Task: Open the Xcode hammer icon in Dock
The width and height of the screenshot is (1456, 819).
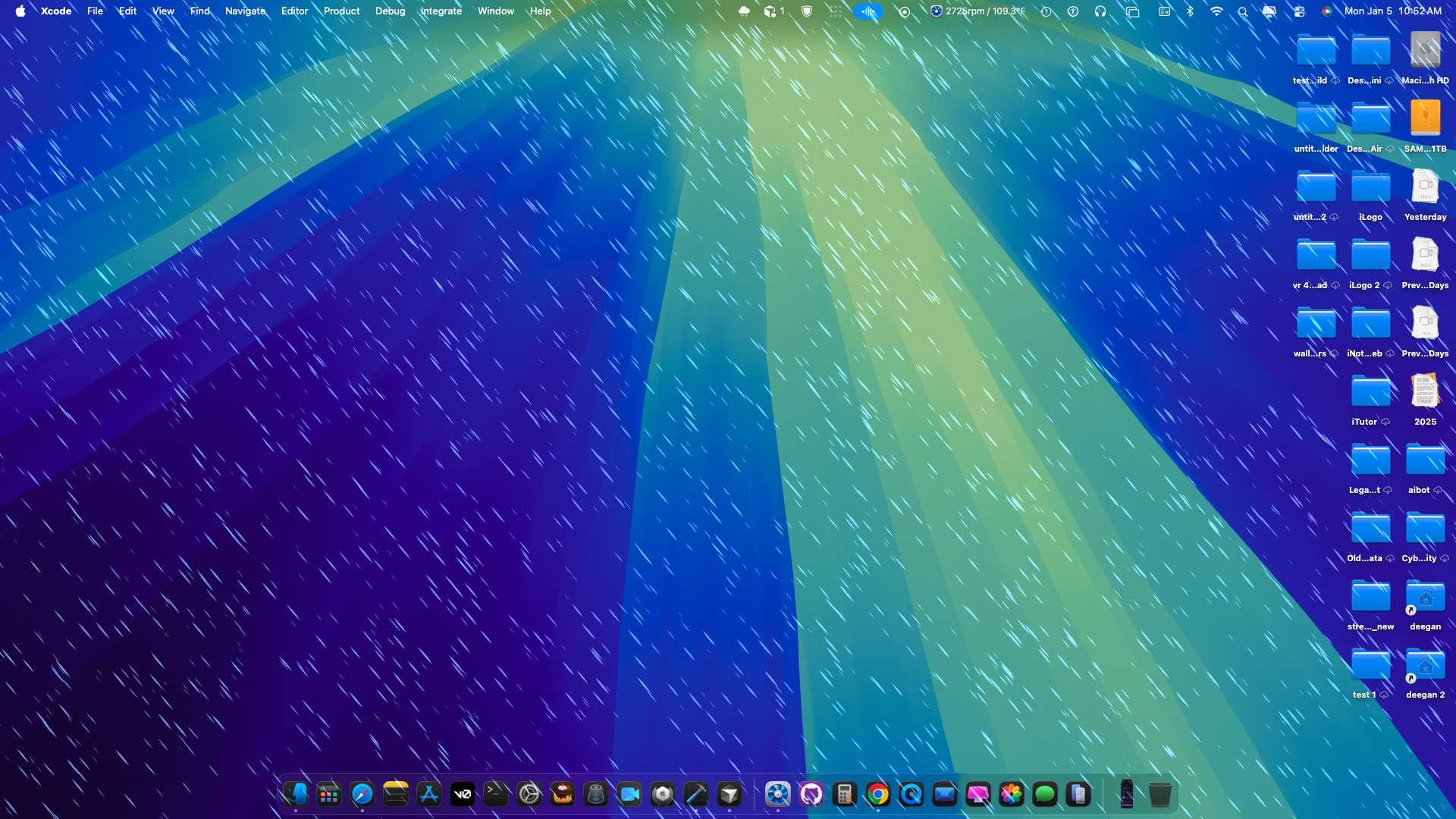Action: [x=696, y=794]
